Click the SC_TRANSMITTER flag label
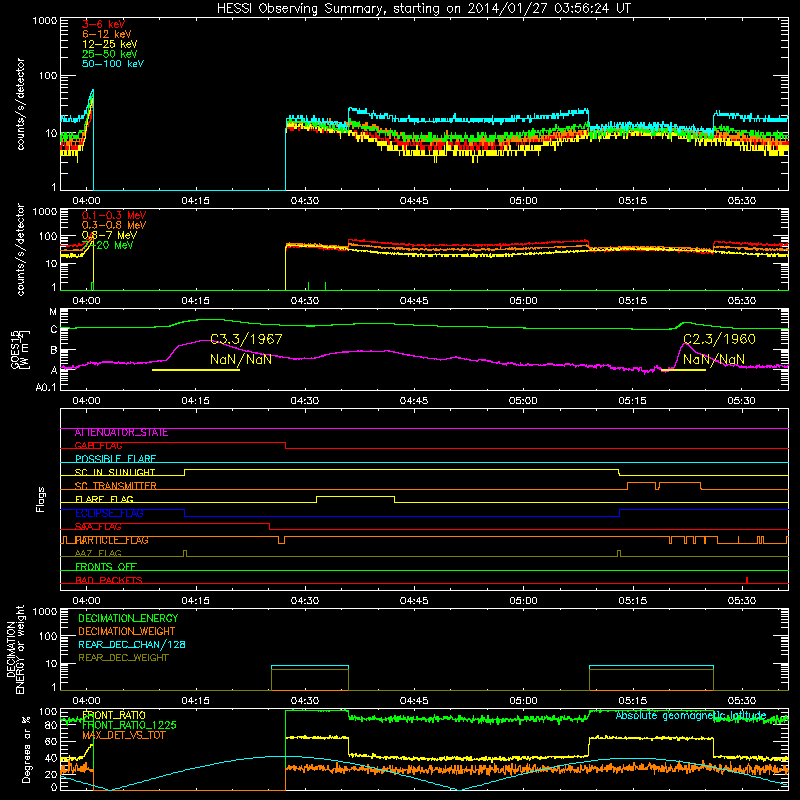 (x=115, y=486)
